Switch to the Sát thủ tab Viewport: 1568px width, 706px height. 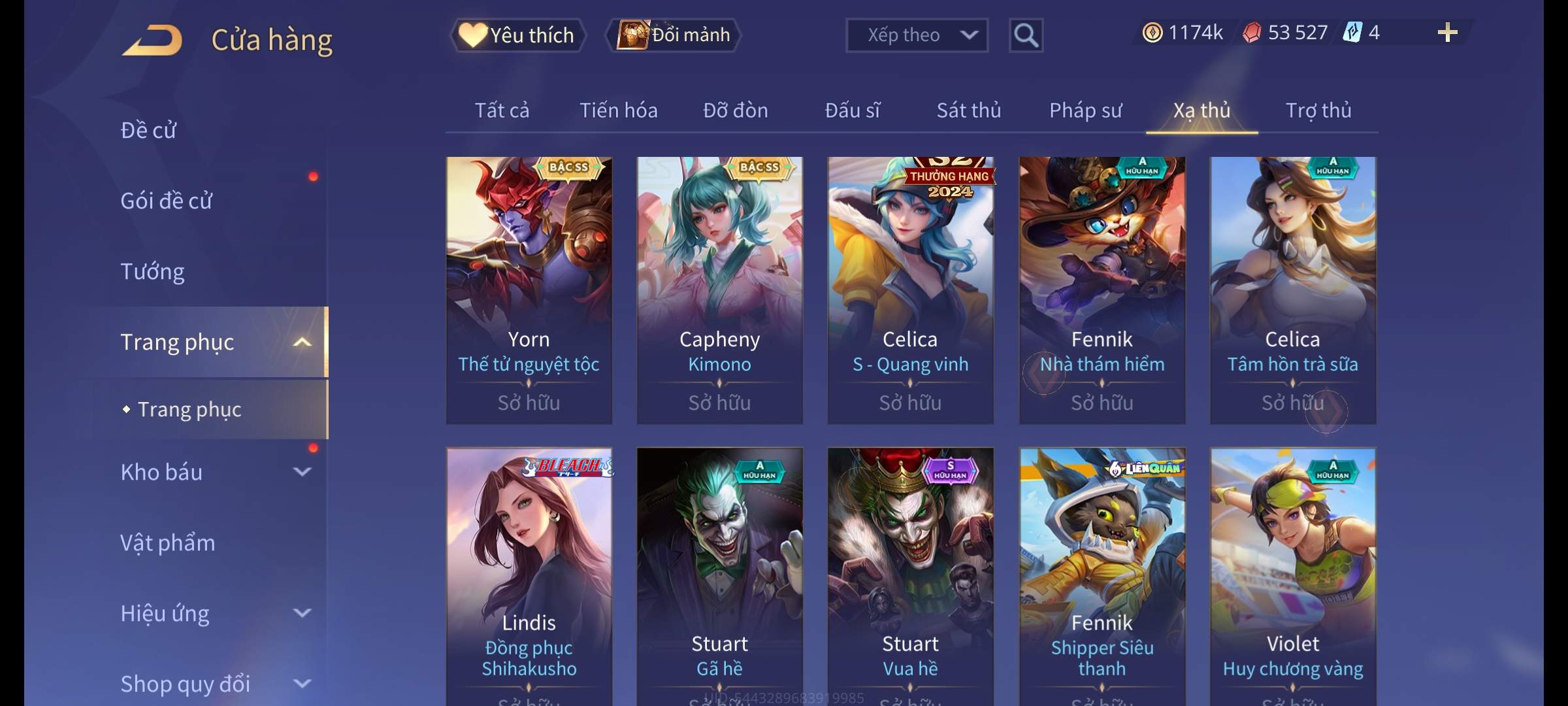pyautogui.click(x=969, y=110)
